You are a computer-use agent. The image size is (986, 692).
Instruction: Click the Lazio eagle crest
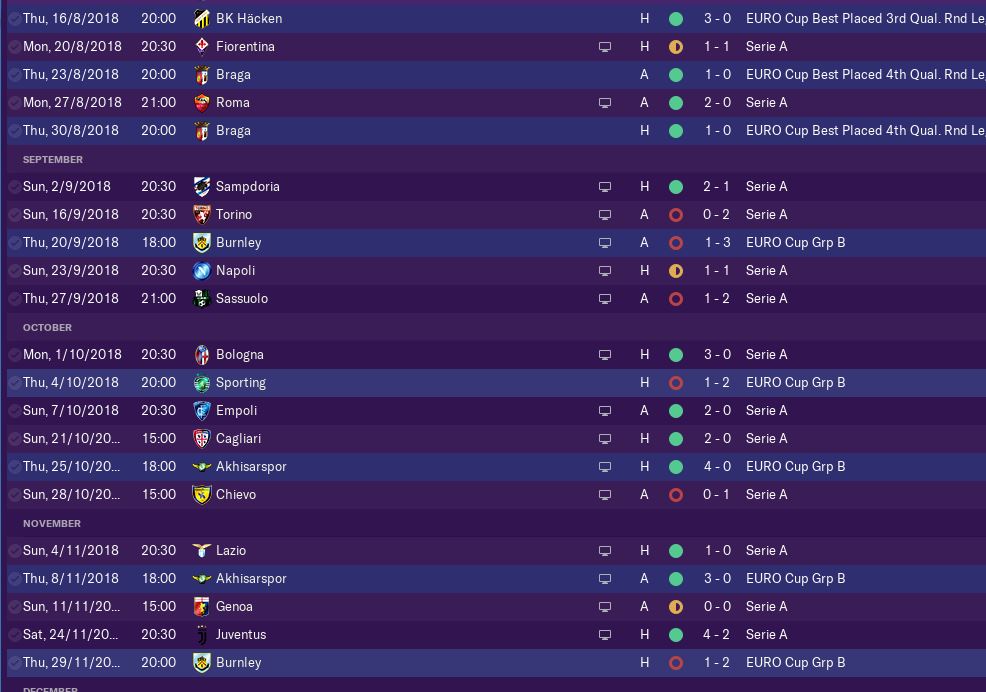point(201,550)
